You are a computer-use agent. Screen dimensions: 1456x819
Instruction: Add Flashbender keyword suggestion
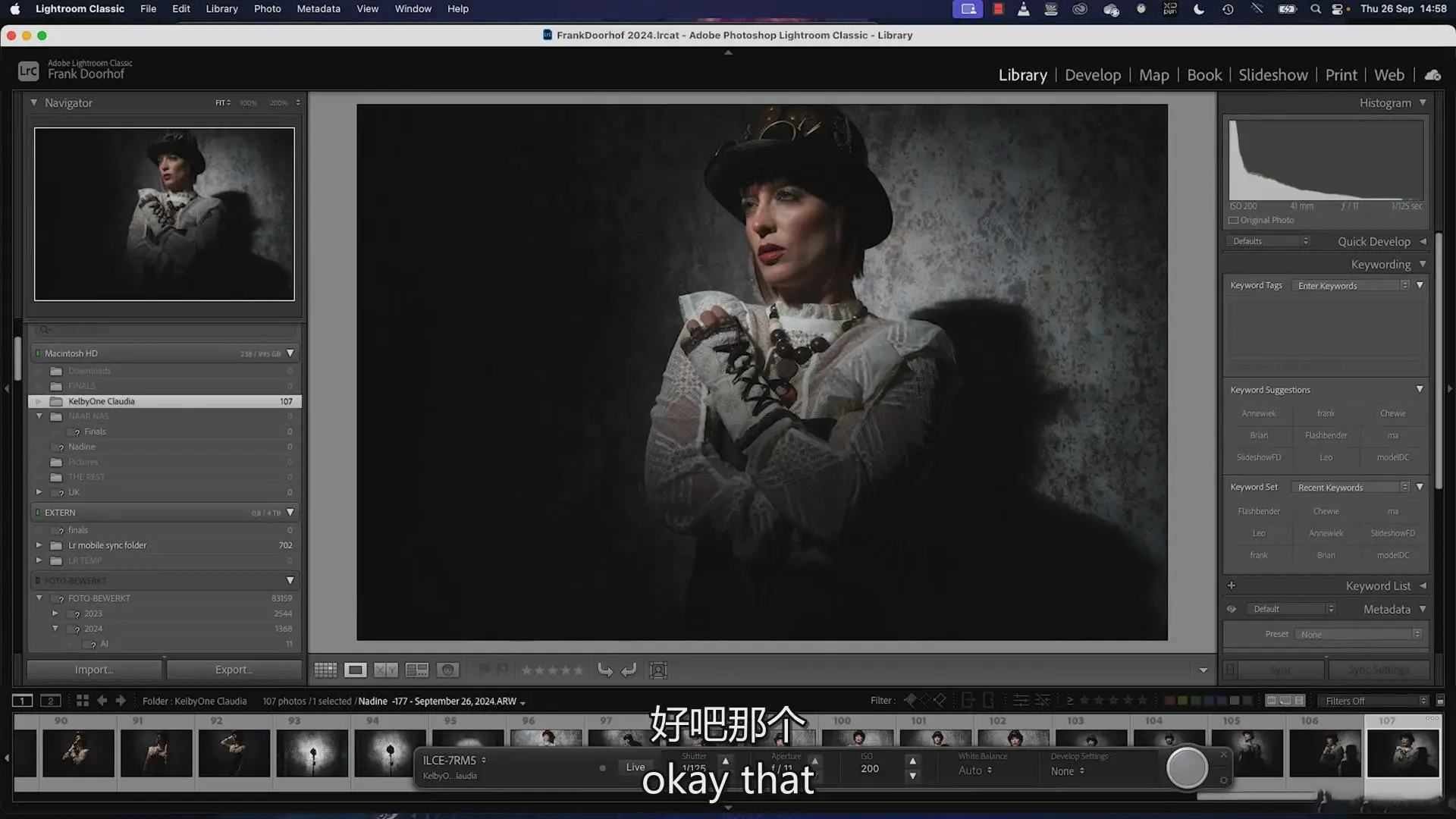click(1326, 435)
